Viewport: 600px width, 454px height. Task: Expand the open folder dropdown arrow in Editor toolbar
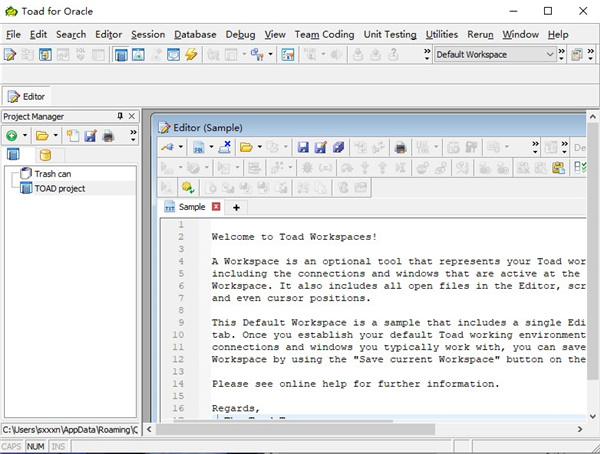pyautogui.click(x=259, y=147)
